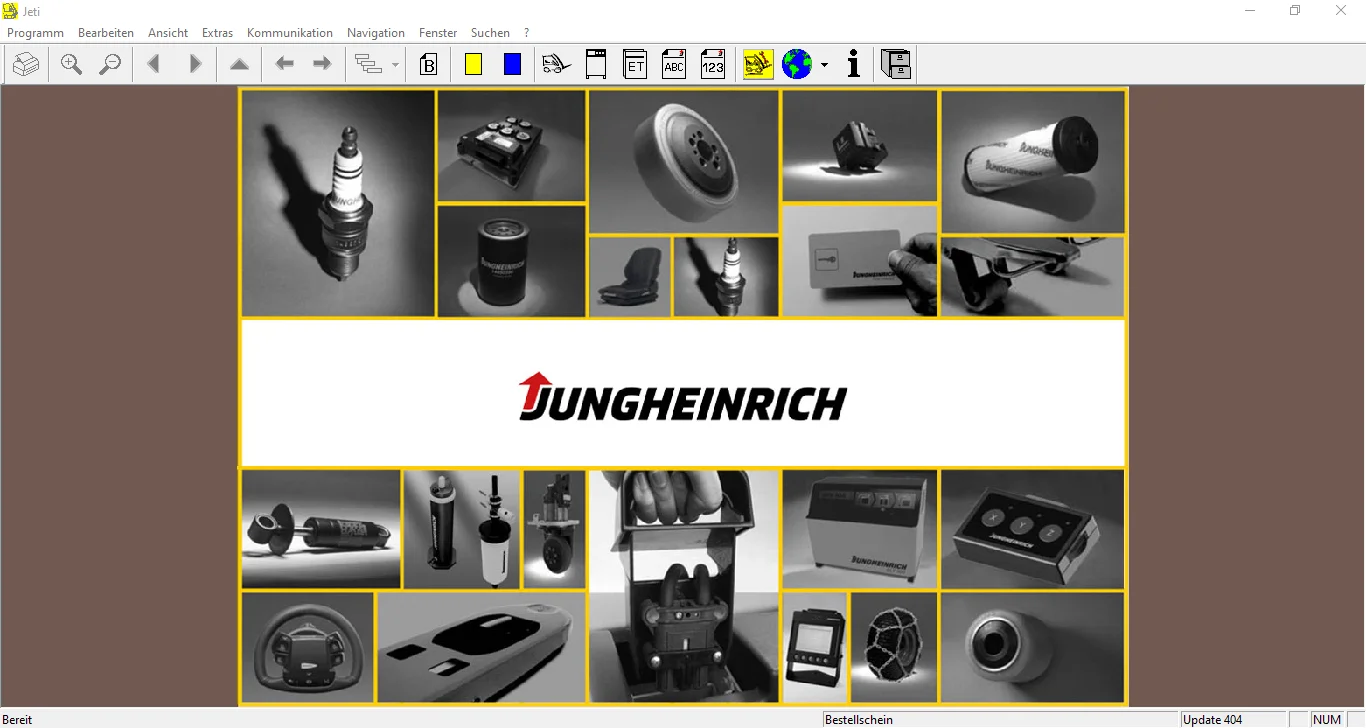This screenshot has height=728, width=1366.
Task: Click the up navigation arrow button
Action: pos(239,63)
